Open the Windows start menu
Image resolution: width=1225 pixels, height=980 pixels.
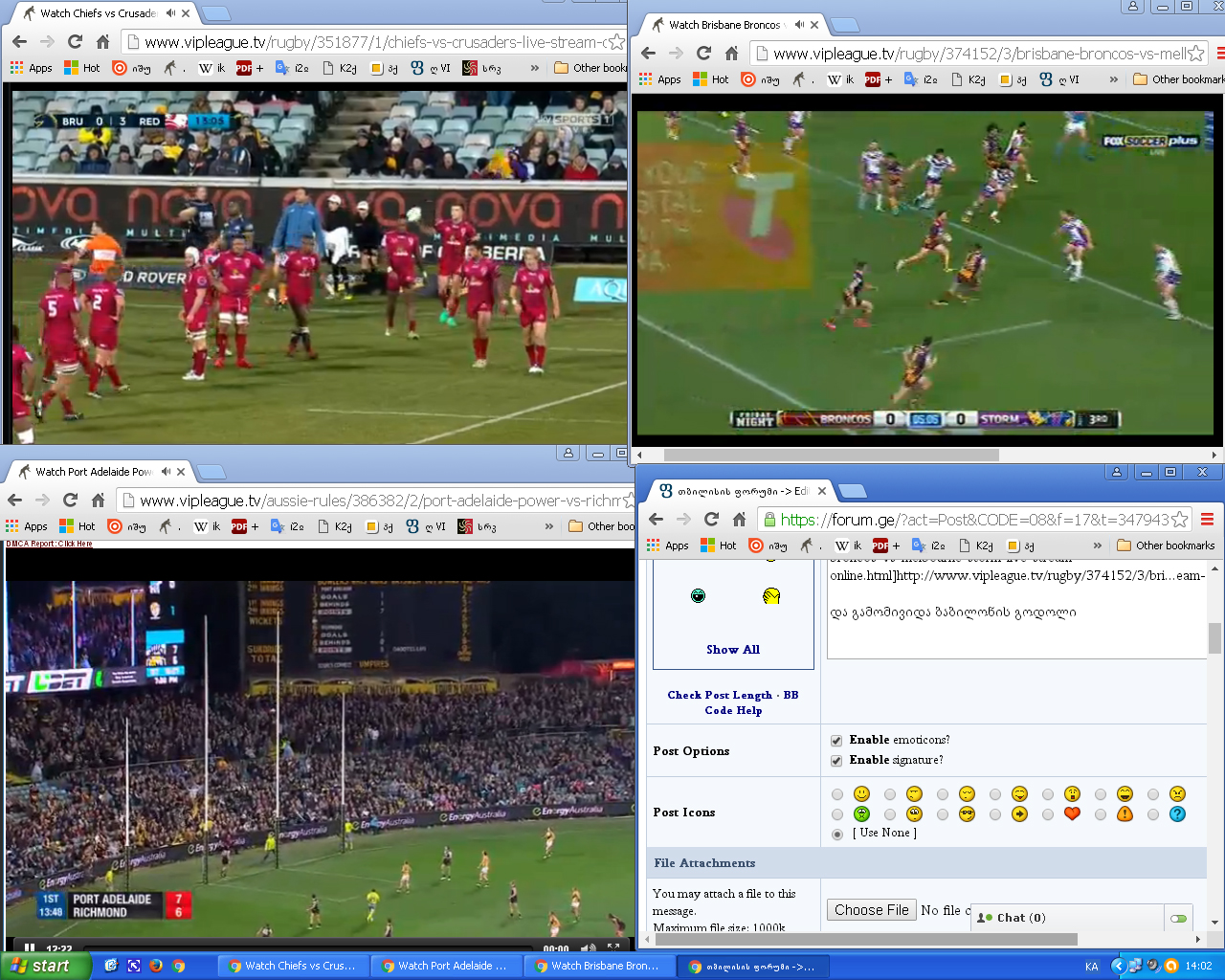coord(45,966)
